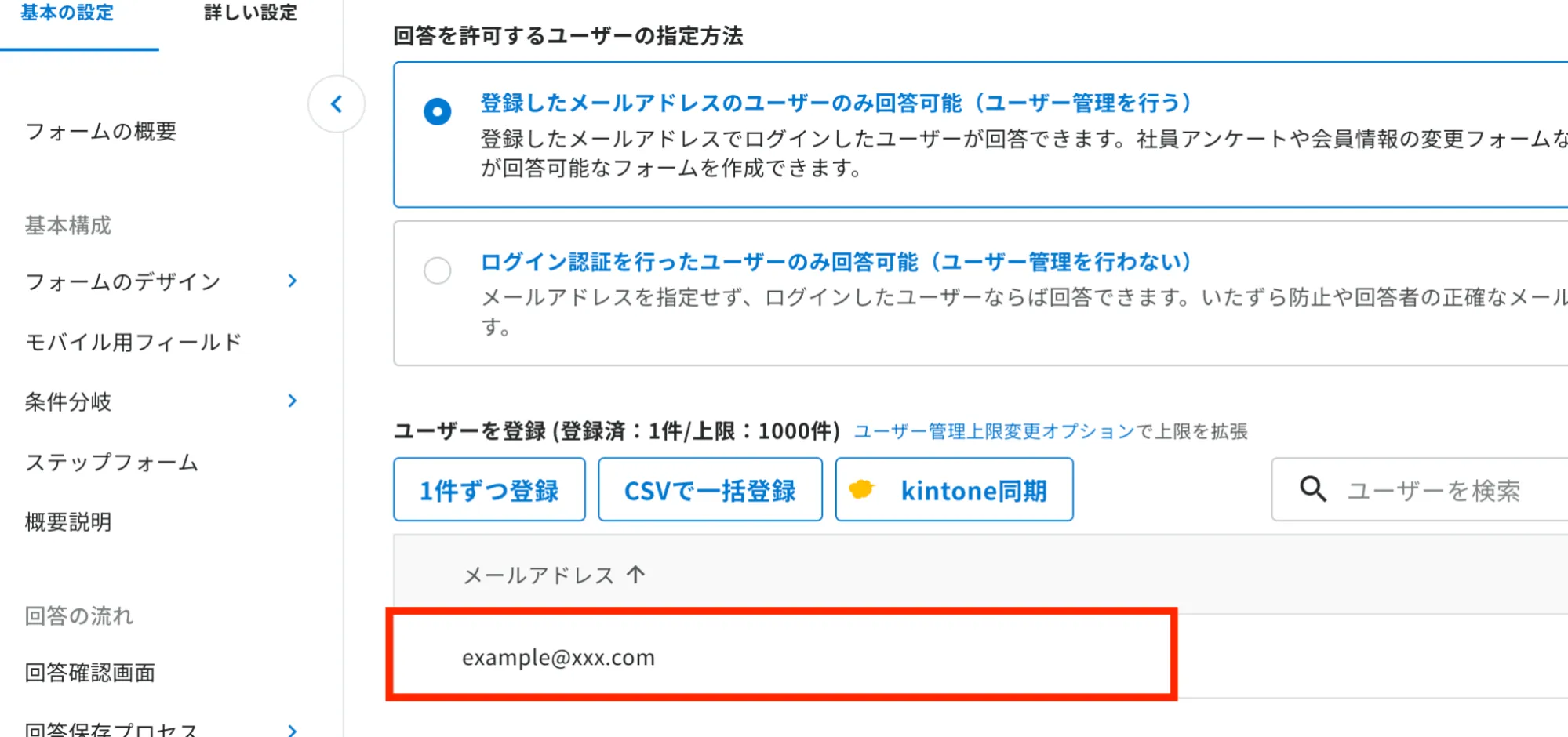The width and height of the screenshot is (1568, 737).
Task: Focus the ユーザーを検索 input field
Action: coord(1420,490)
